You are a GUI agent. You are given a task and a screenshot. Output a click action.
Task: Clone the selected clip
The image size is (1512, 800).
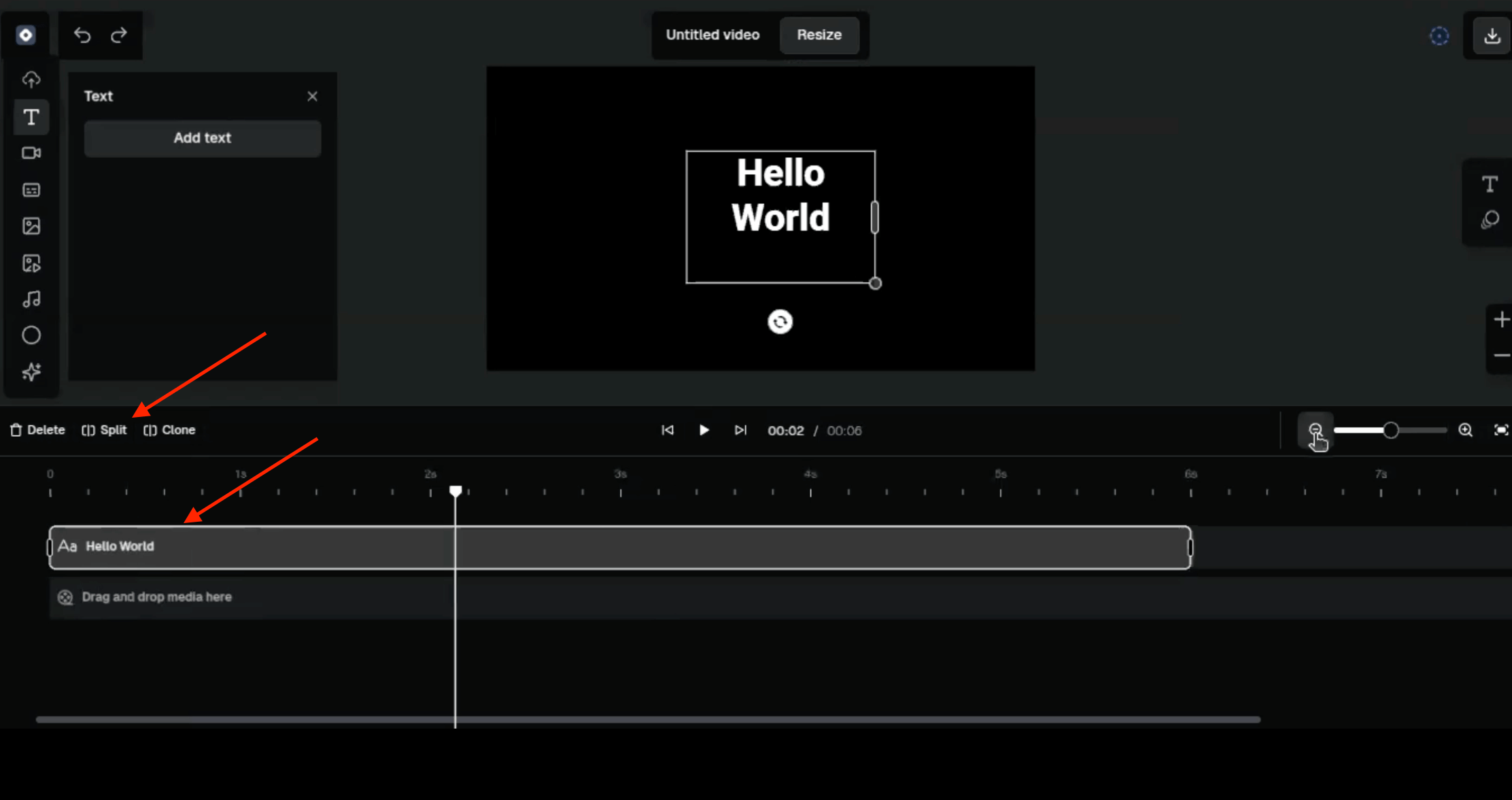[x=169, y=430]
